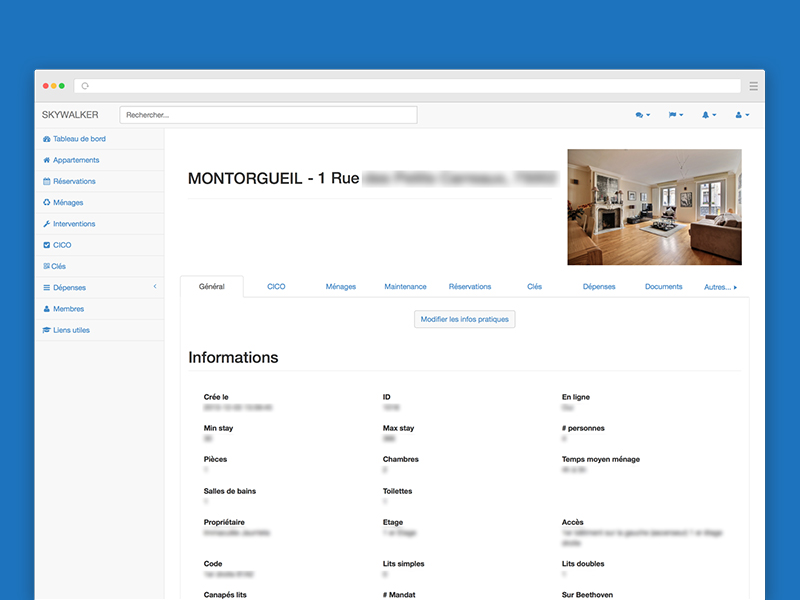Open Membres in sidebar

tap(99, 309)
